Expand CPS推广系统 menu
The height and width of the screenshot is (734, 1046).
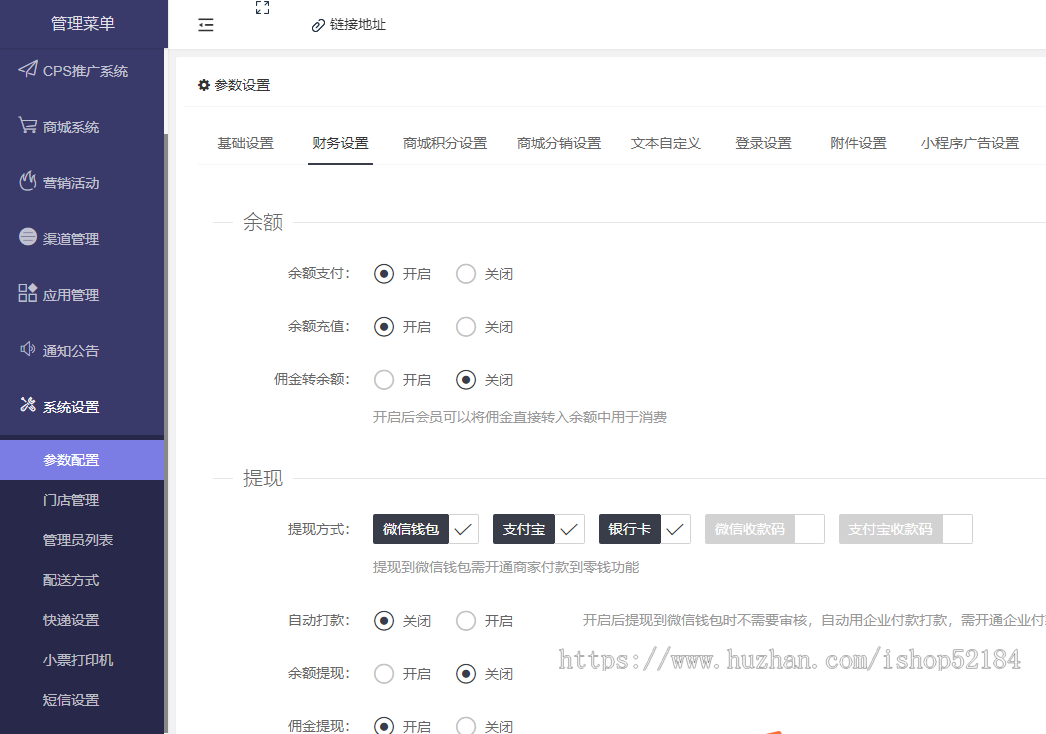coord(82,70)
